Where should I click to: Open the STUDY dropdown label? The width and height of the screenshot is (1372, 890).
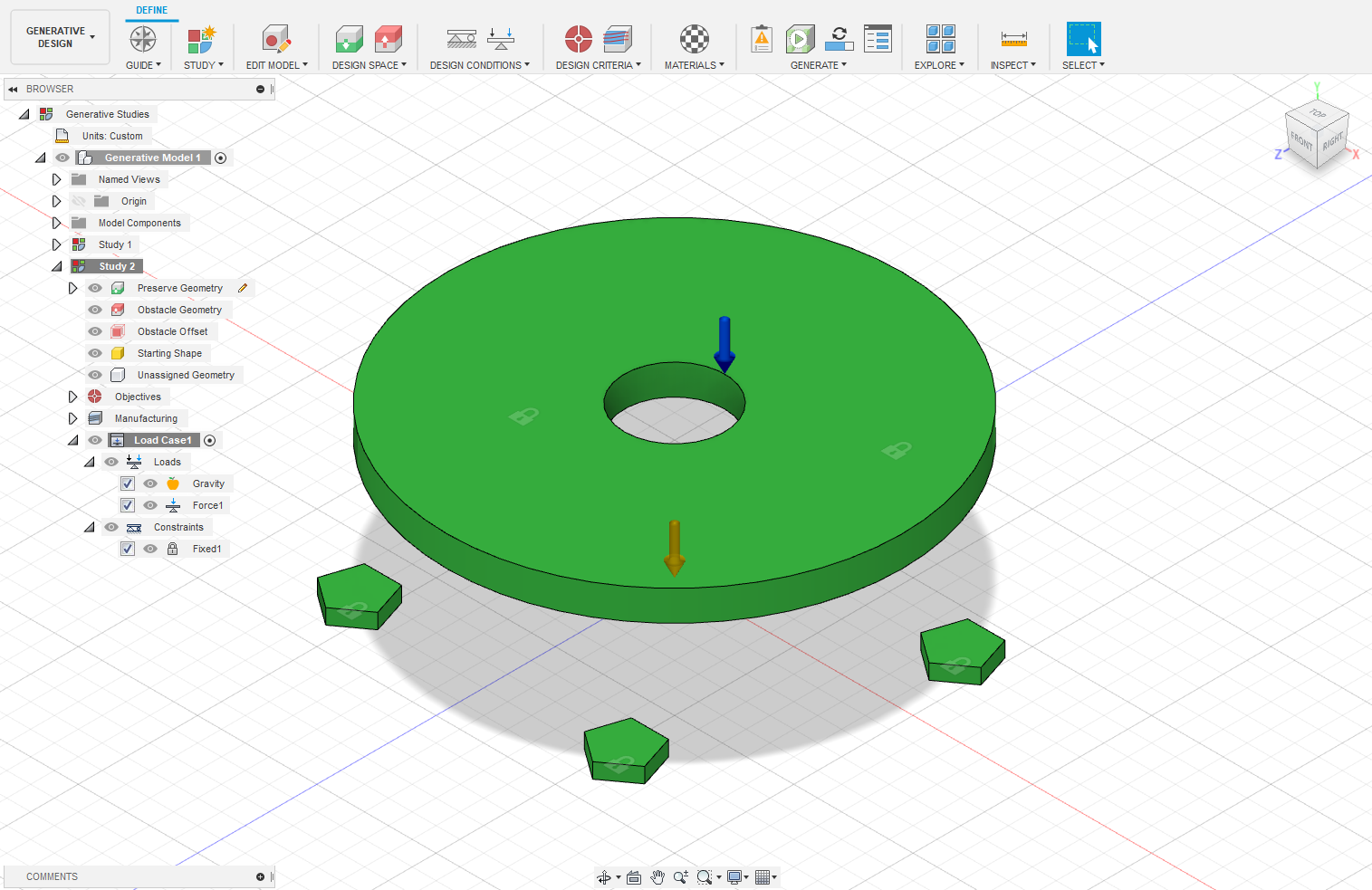204,65
